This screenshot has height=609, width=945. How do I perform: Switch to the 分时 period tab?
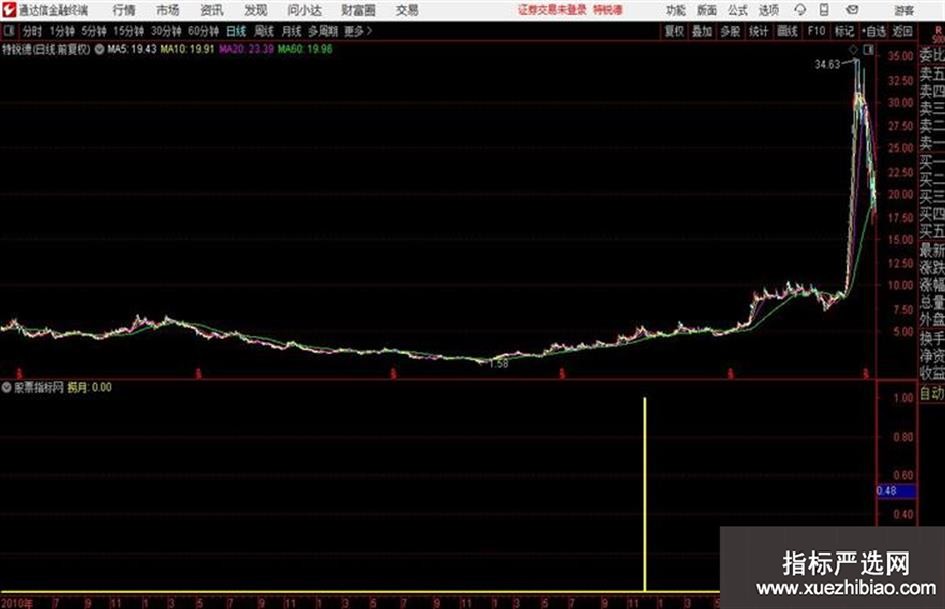coord(33,31)
